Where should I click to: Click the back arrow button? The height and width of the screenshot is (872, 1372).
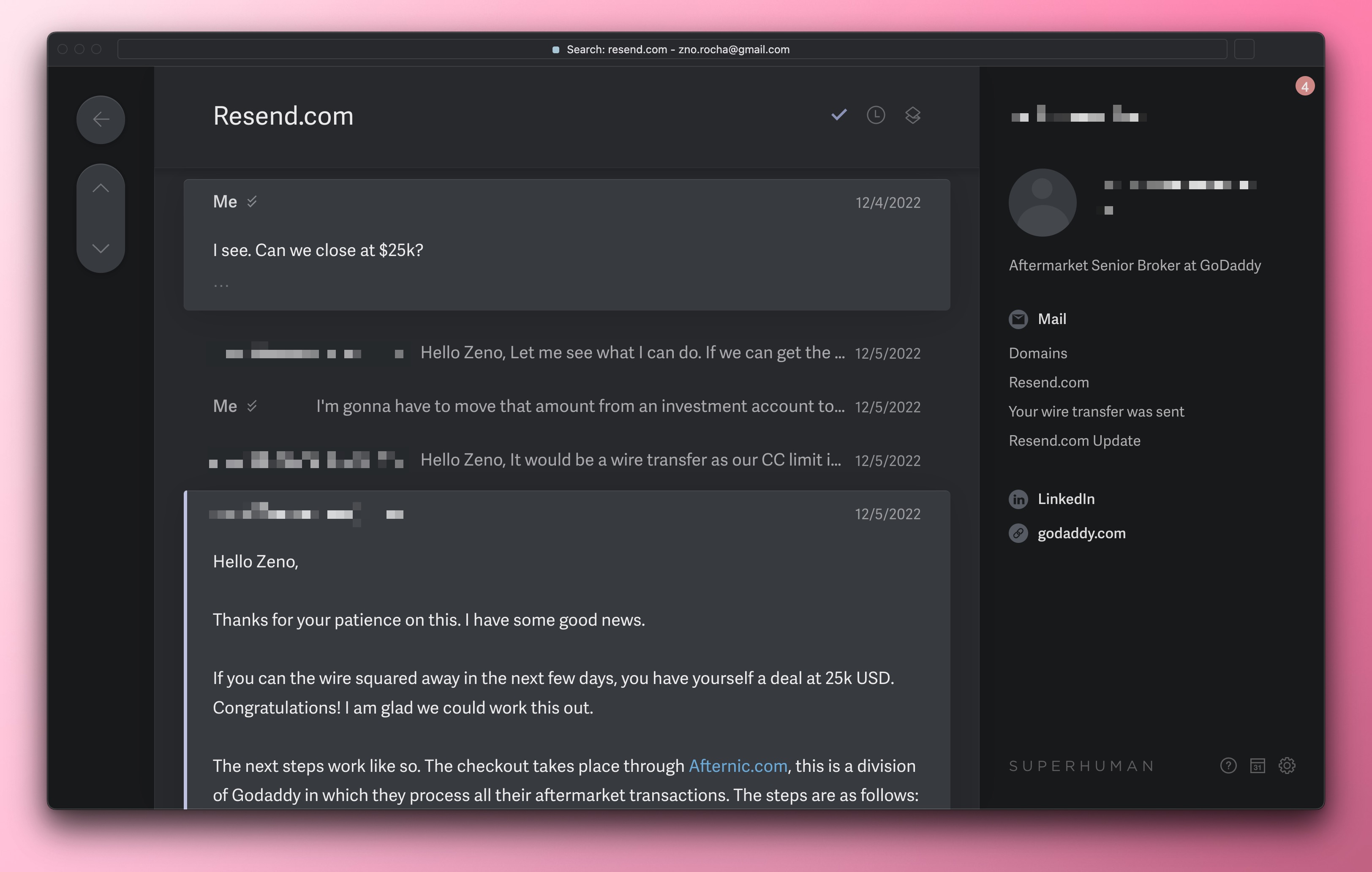point(101,120)
